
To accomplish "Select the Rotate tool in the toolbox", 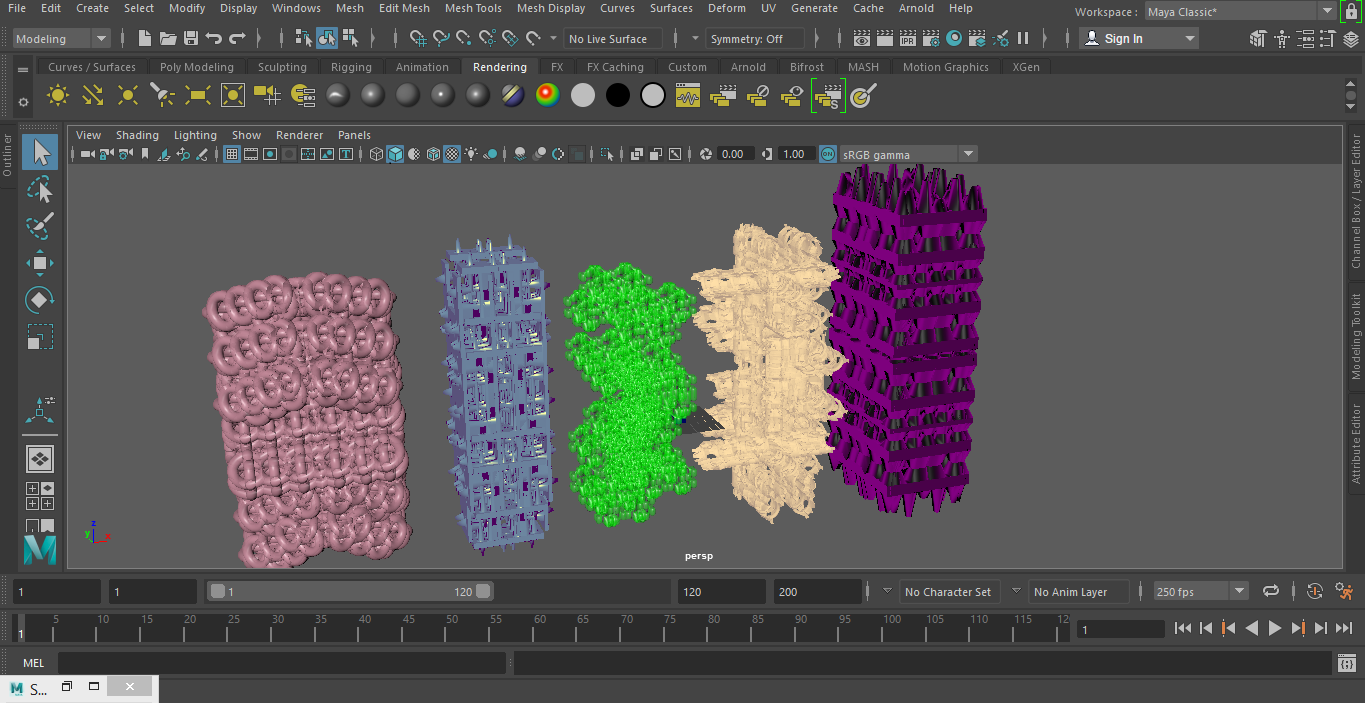I will click(x=39, y=300).
